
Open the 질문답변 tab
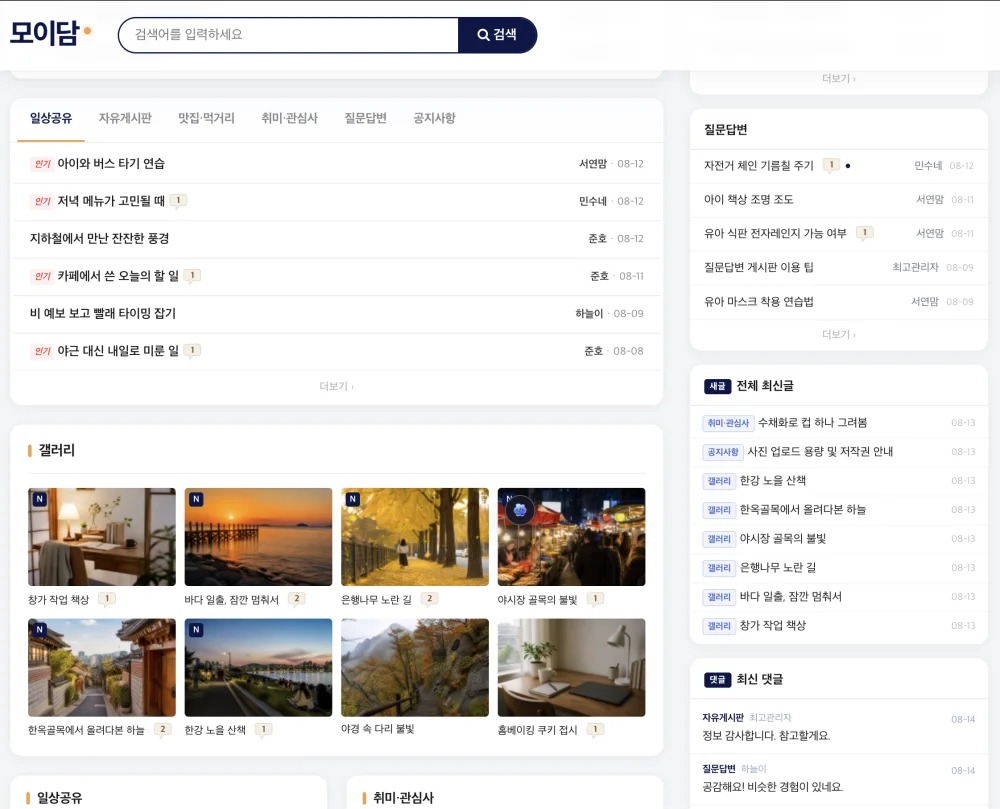point(365,119)
